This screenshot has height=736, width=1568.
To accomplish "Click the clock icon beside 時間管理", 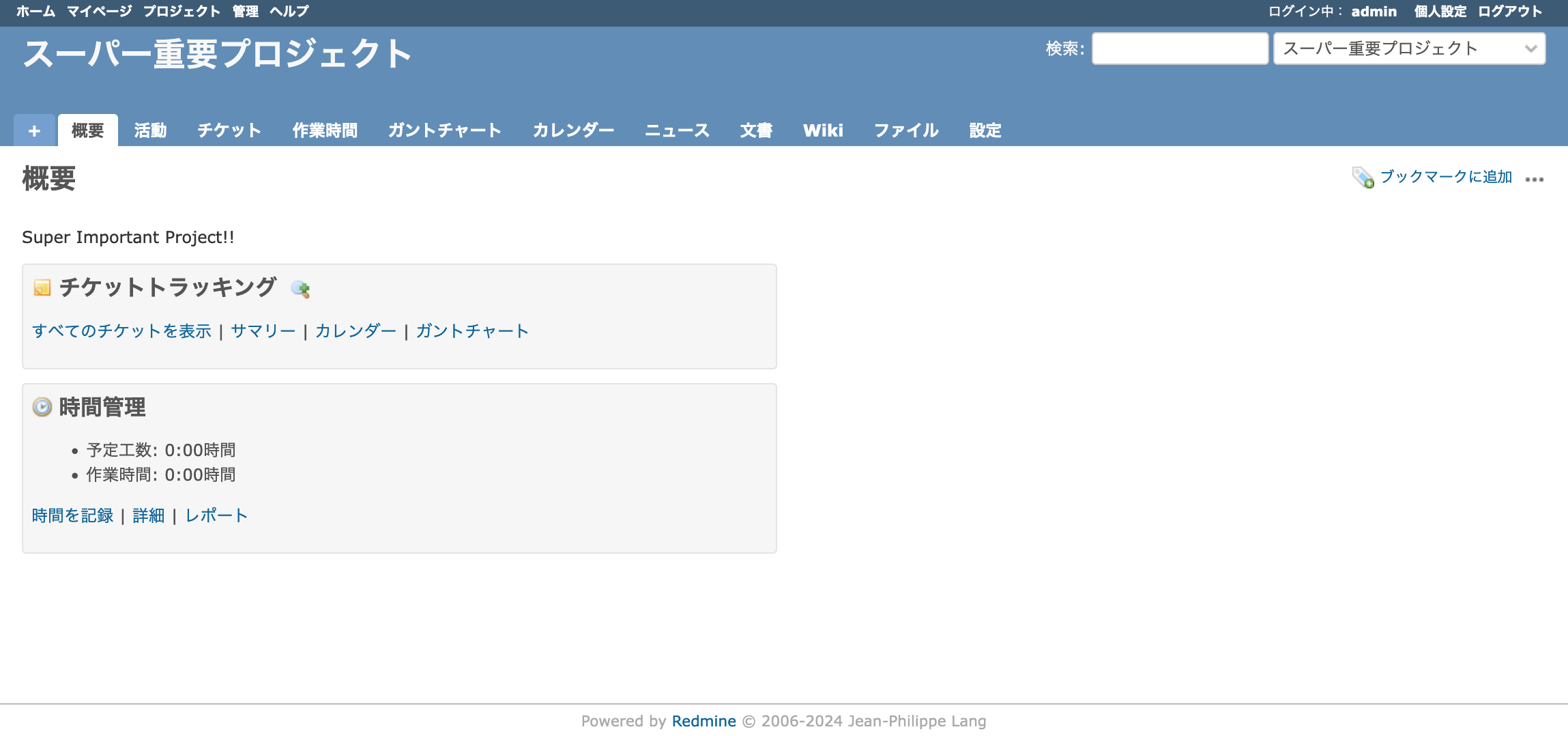I will point(41,406).
